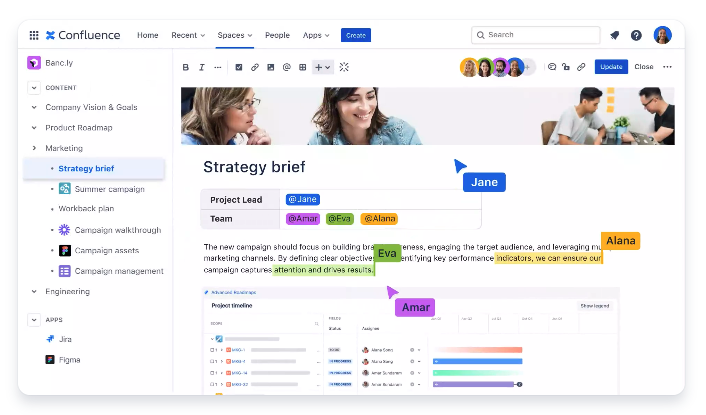Click the page header banner image

coord(428,116)
